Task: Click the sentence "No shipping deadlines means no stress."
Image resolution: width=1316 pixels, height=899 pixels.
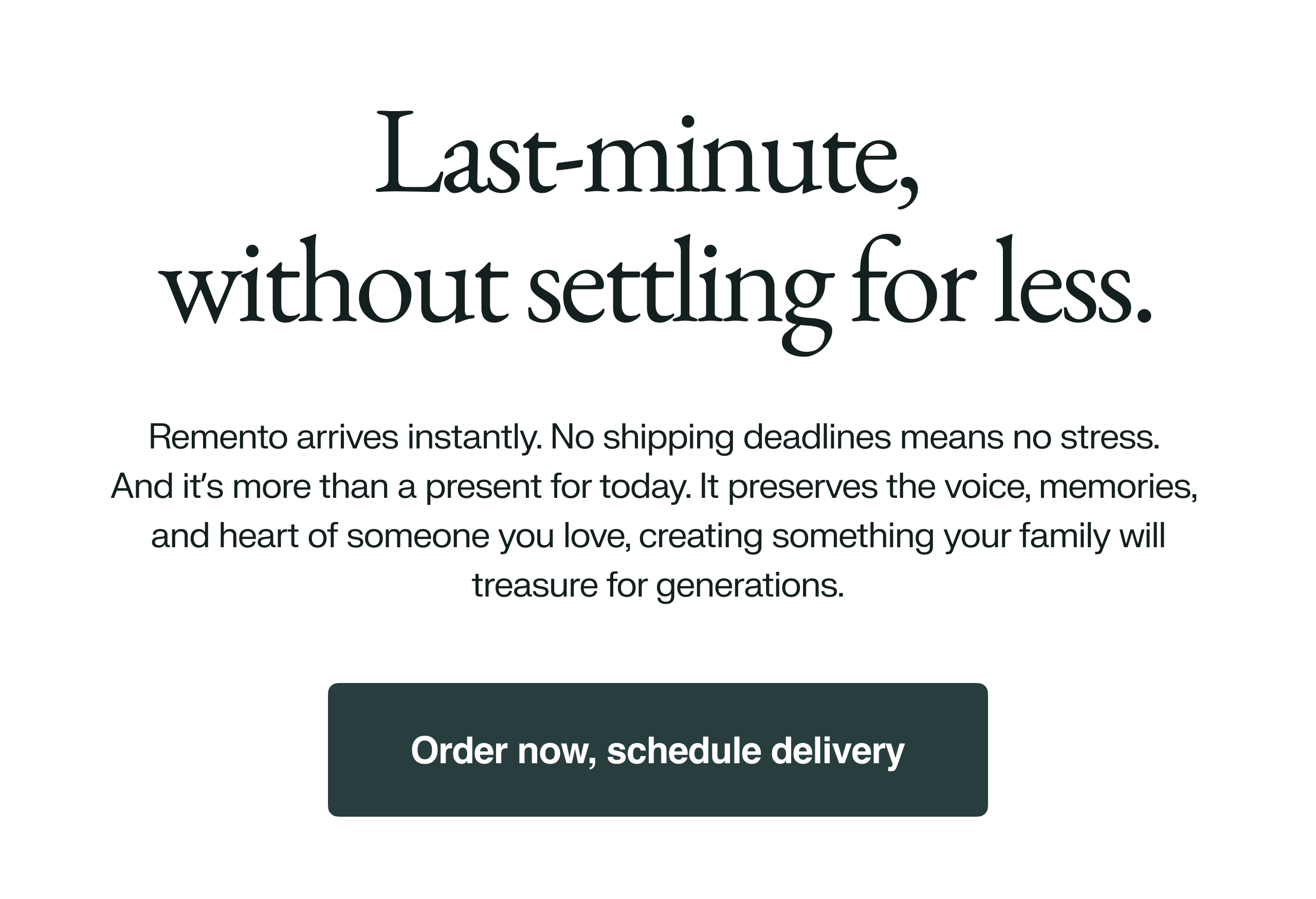Action: 855,437
